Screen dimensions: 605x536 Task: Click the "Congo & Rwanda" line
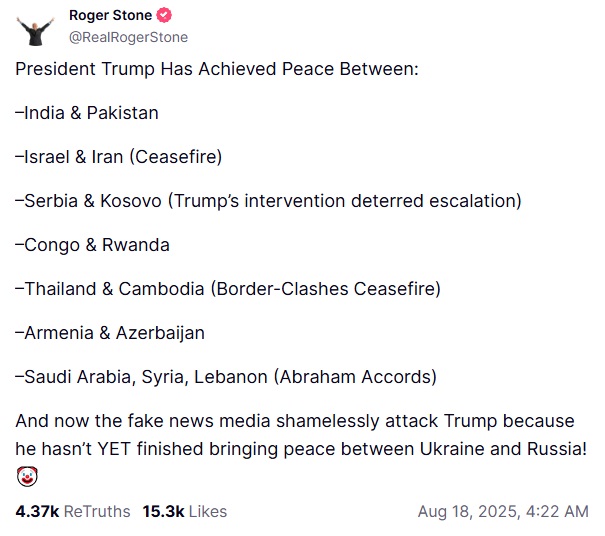tap(92, 245)
